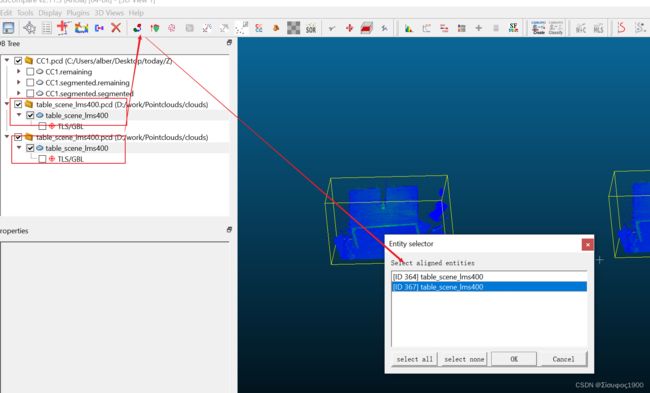The height and width of the screenshot is (393, 650).
Task: Open the SF scalar field icon
Action: 513,28
